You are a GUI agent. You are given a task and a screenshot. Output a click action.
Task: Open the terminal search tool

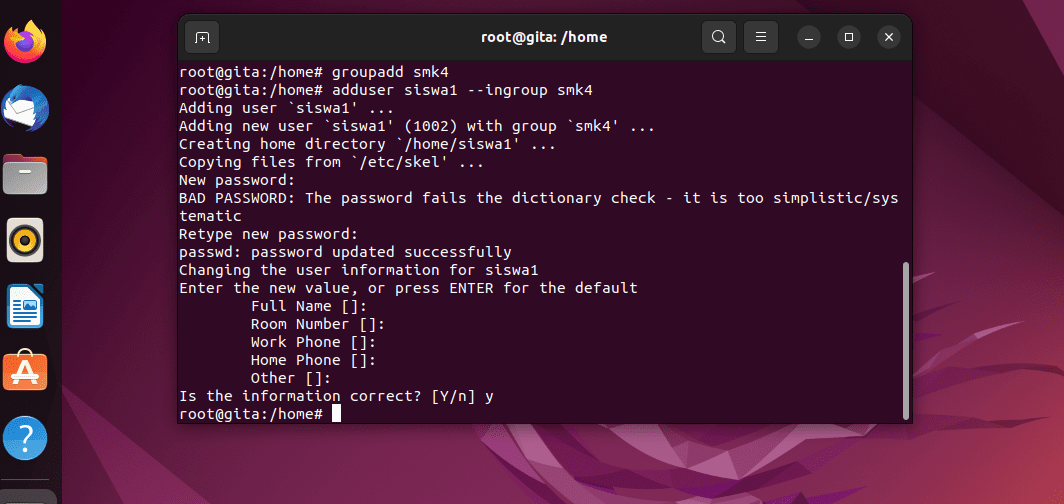click(719, 37)
